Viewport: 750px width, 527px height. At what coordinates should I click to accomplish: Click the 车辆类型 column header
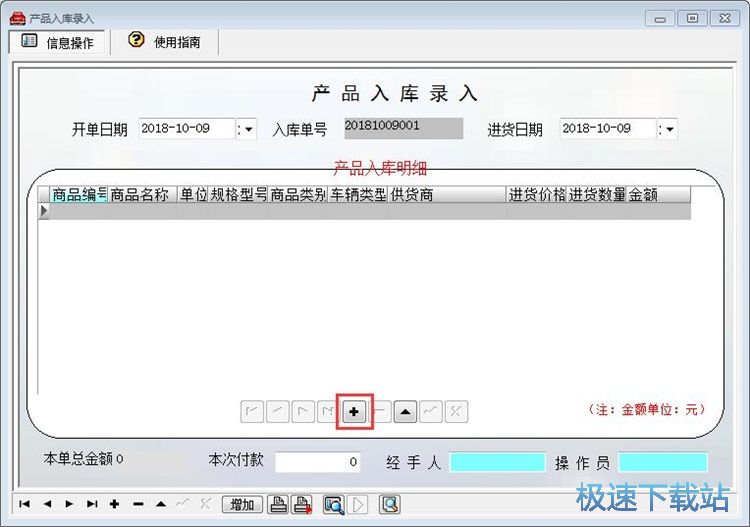358,195
